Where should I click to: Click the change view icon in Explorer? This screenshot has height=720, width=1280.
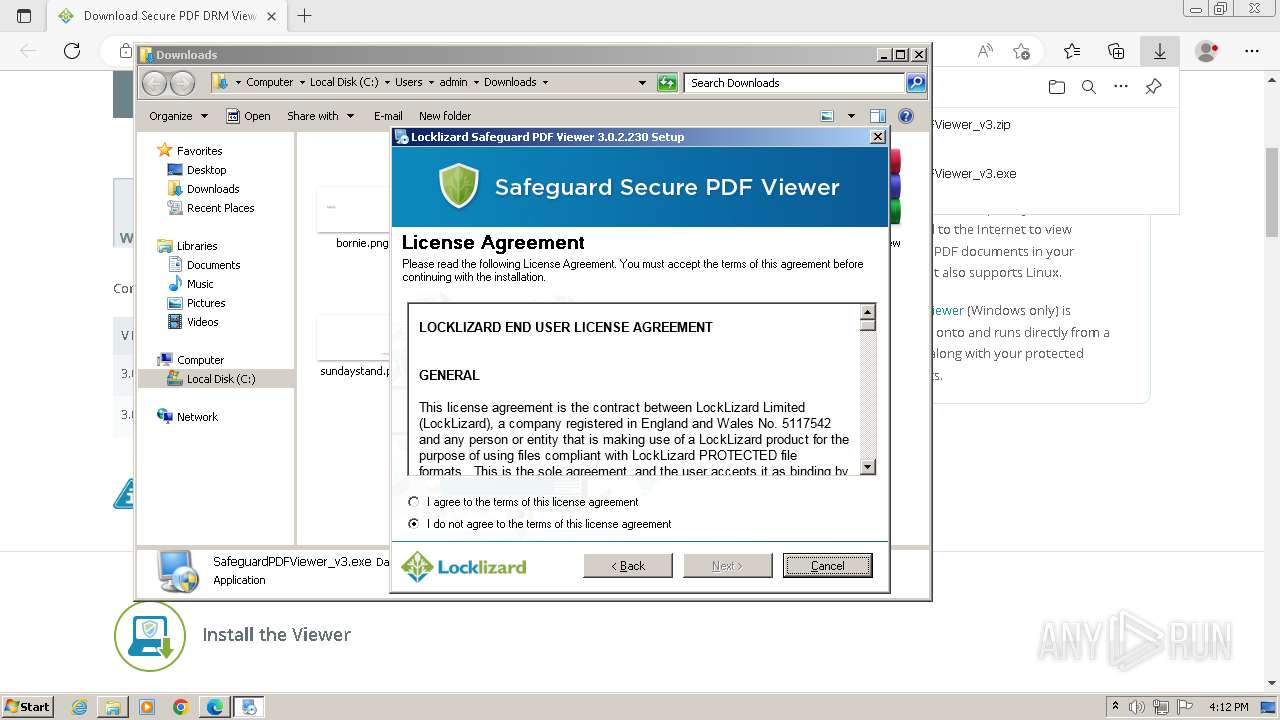(x=827, y=116)
